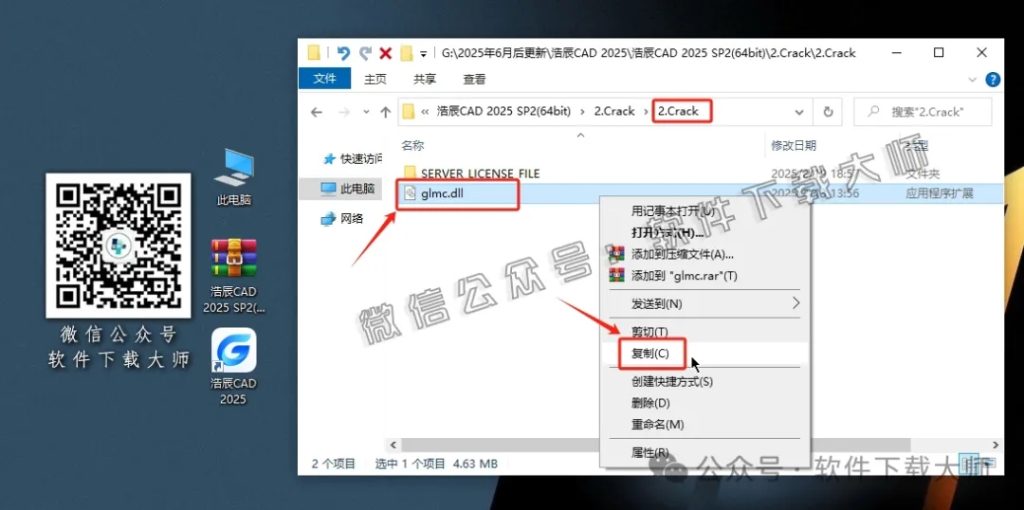This screenshot has height=510, width=1024.
Task: Show hidden breadcrumb path chevrons
Action: pos(425,112)
